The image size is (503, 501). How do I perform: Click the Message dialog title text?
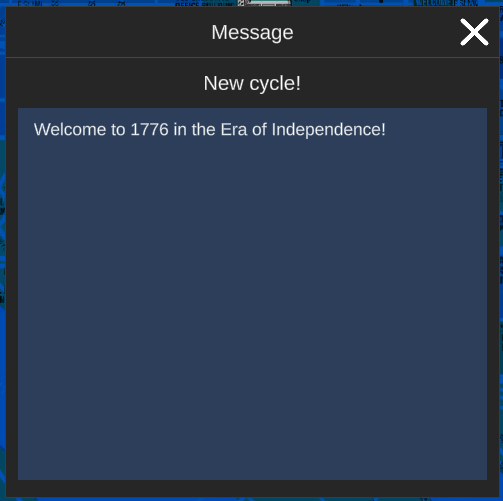coord(252,32)
